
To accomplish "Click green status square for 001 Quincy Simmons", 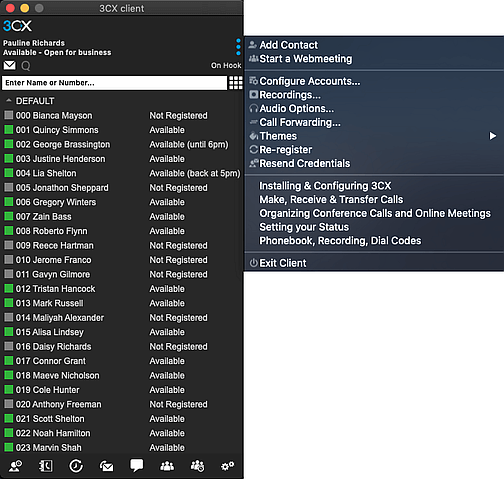I will [x=9, y=129].
